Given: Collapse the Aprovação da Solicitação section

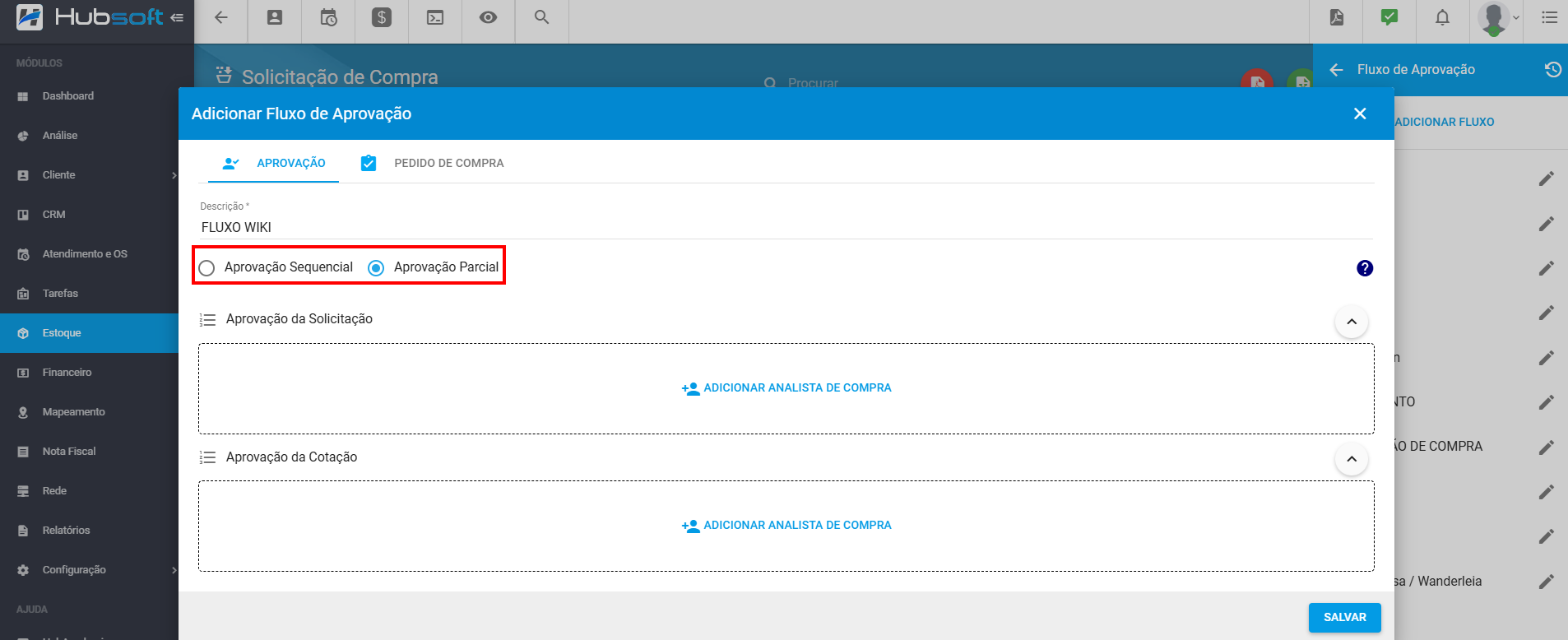Looking at the screenshot, I should click(x=1352, y=322).
